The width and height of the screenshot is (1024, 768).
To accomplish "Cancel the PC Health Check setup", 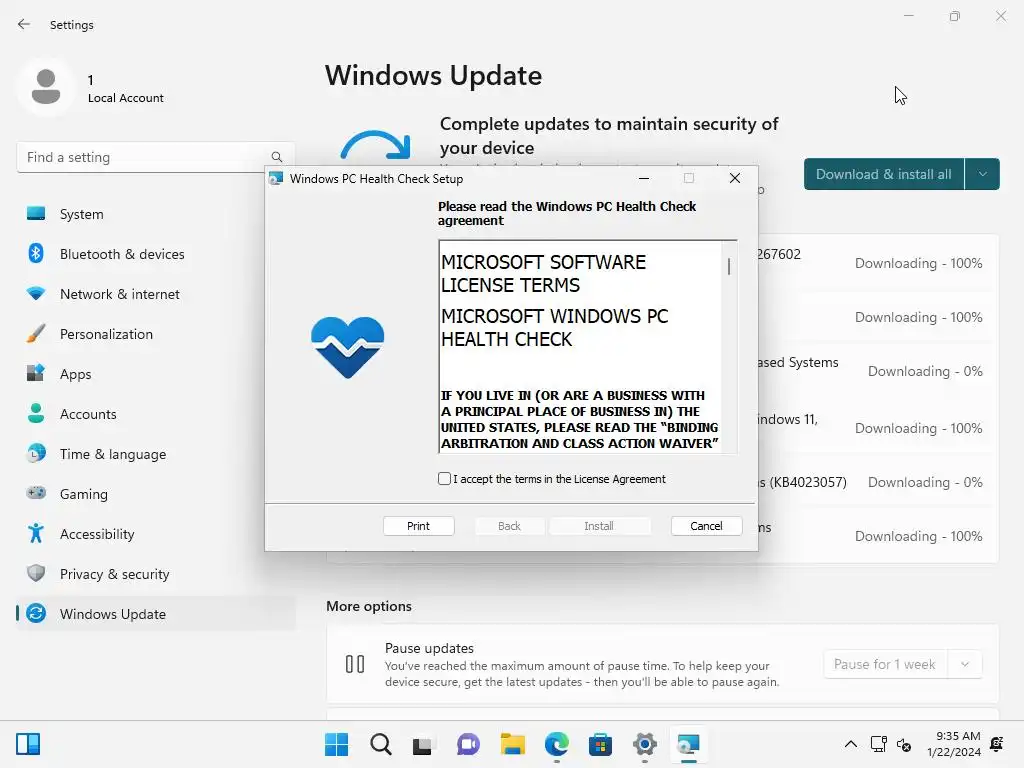I will 706,526.
